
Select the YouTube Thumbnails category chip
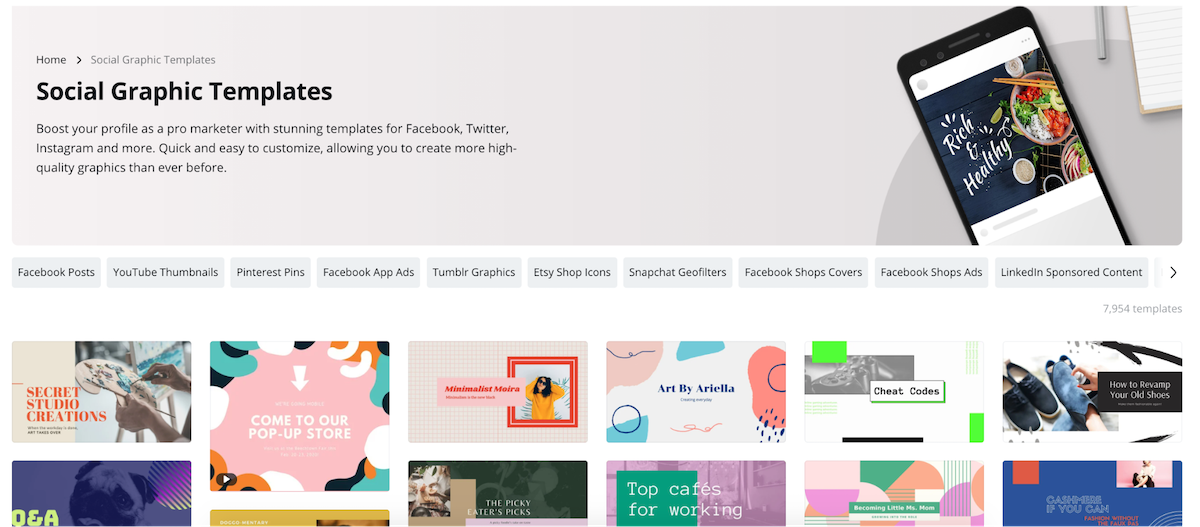tap(166, 272)
